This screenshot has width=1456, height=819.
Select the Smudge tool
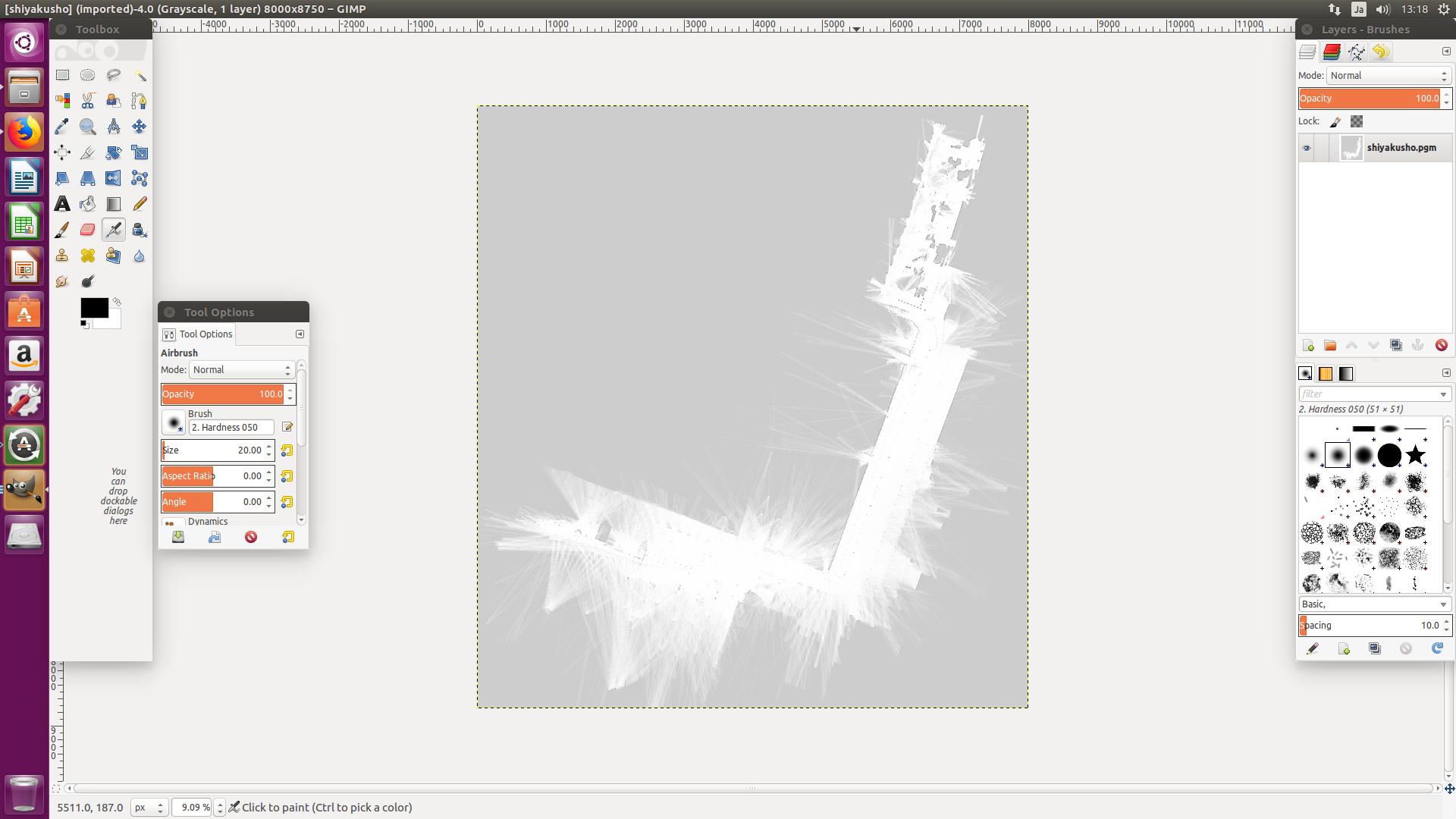(62, 281)
